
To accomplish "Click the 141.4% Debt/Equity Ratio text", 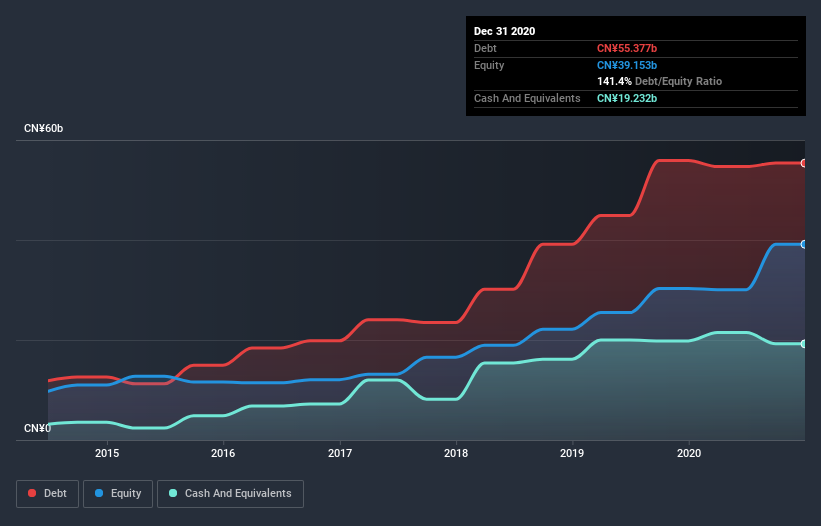I will [659, 81].
